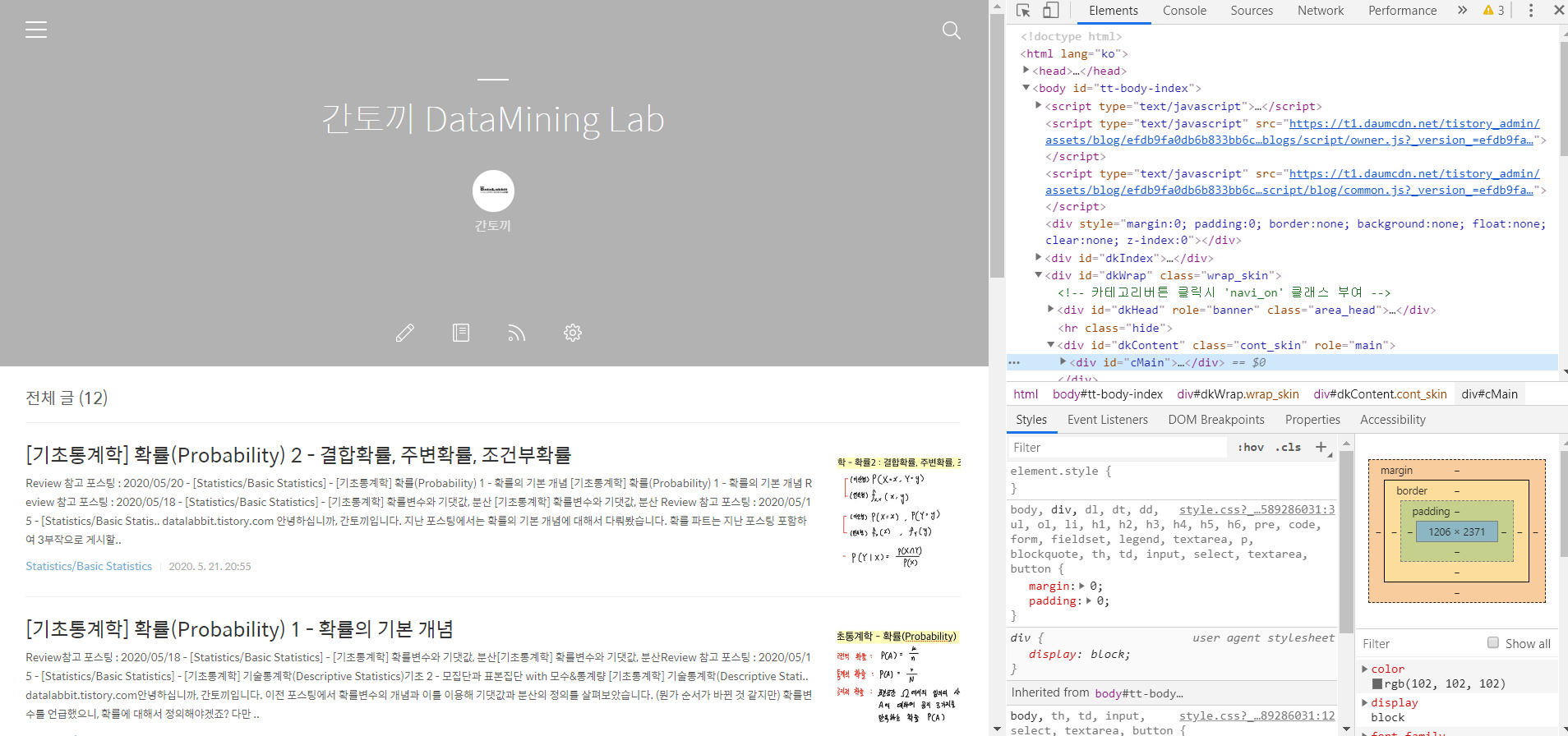This screenshot has height=736, width=1568.
Task: Expand the computed display property
Action: [1365, 702]
